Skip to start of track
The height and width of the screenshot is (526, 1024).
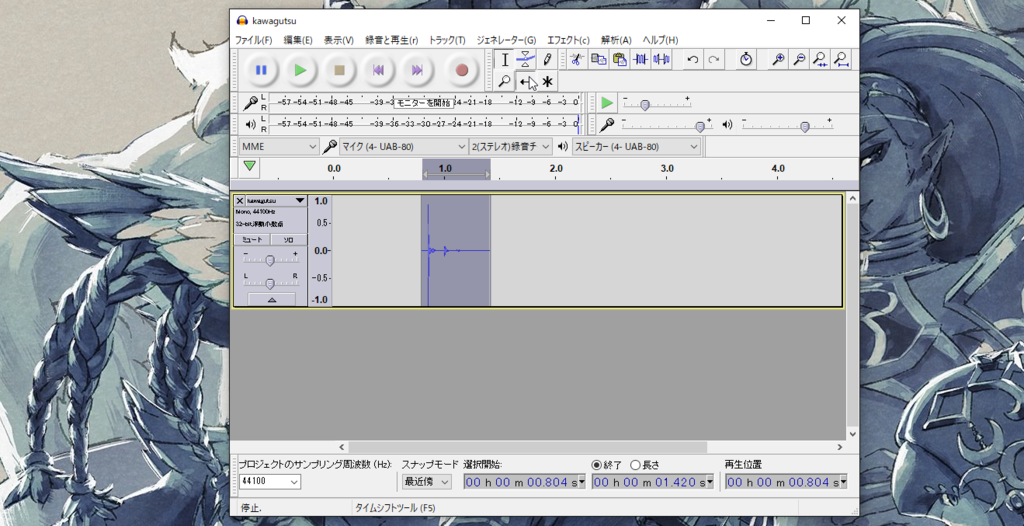tap(378, 70)
